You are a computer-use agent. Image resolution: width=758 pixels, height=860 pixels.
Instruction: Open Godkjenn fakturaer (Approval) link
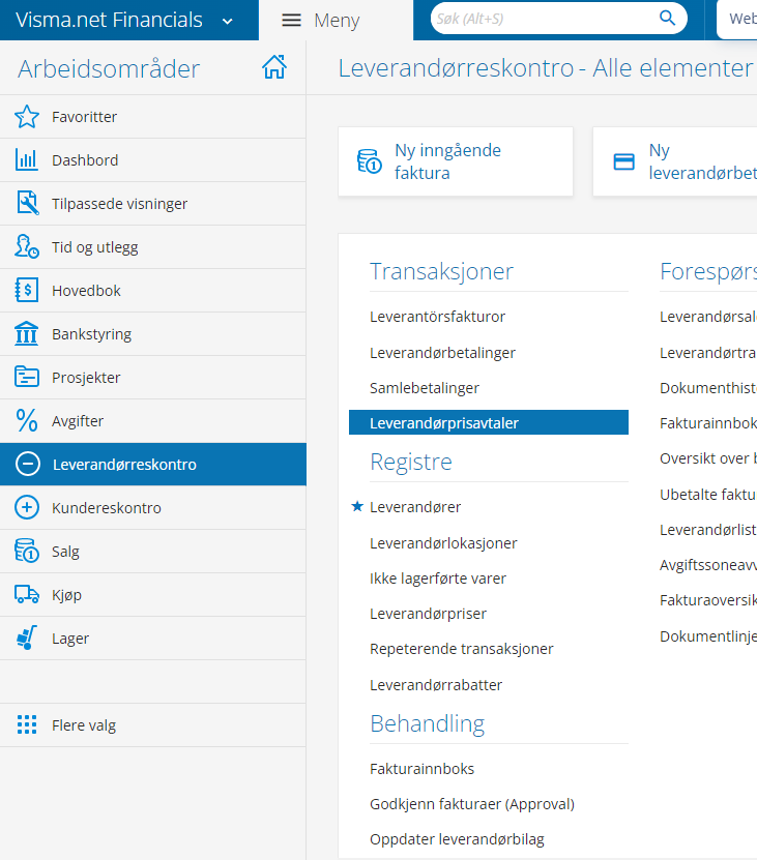click(472, 804)
